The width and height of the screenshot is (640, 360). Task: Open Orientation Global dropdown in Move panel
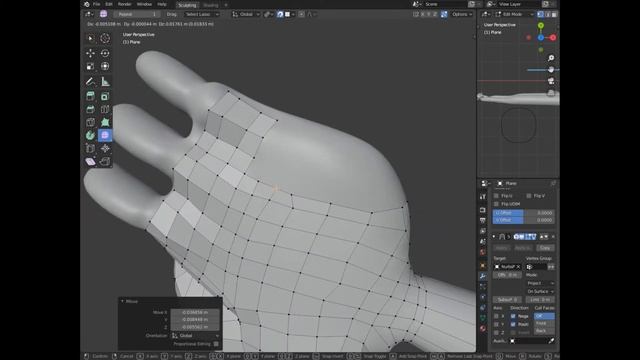tap(195, 336)
